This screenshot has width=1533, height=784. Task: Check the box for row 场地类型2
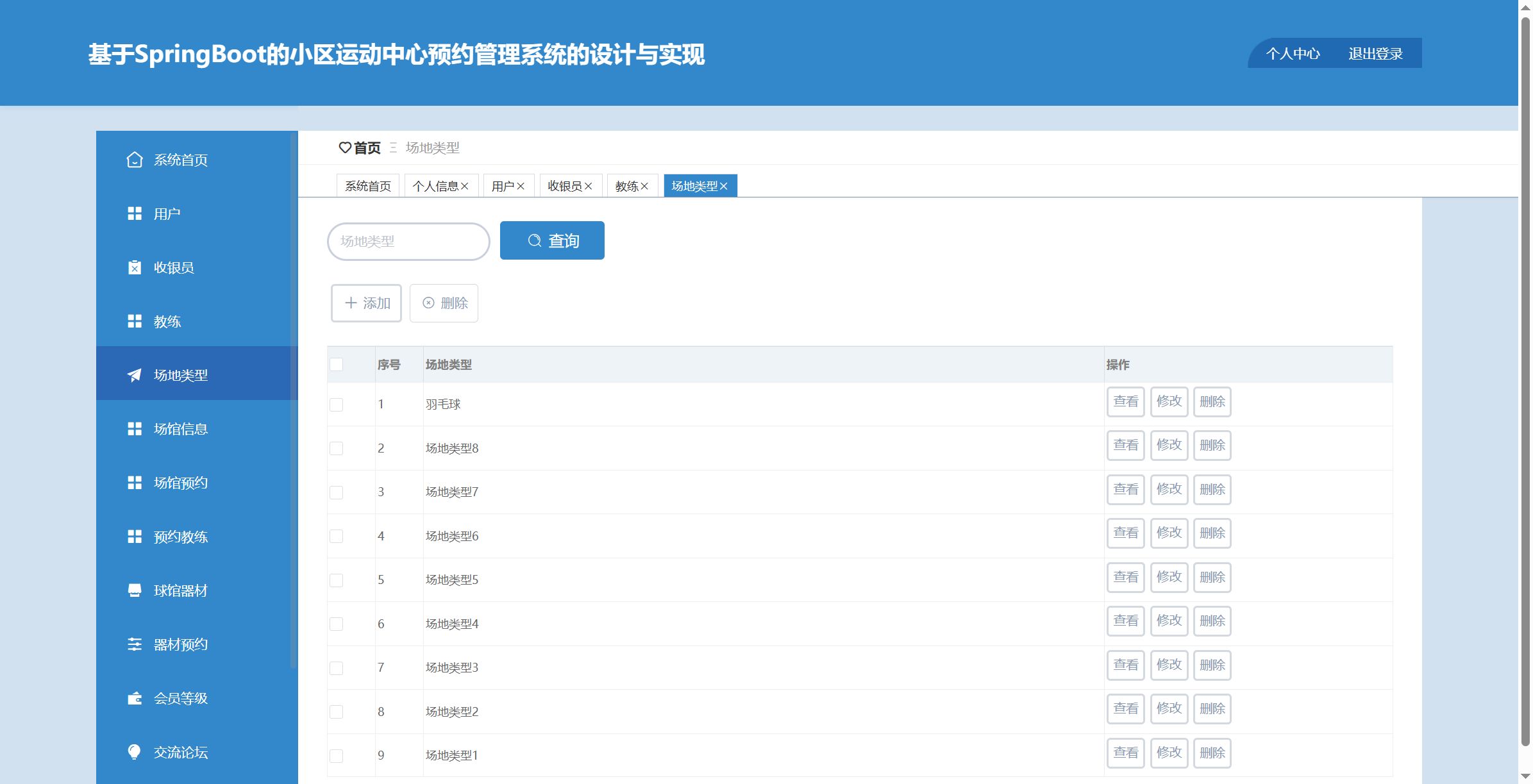(x=336, y=712)
